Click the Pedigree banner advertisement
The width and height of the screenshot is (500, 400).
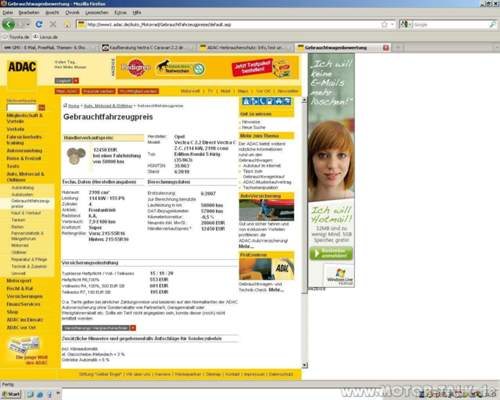pos(136,68)
